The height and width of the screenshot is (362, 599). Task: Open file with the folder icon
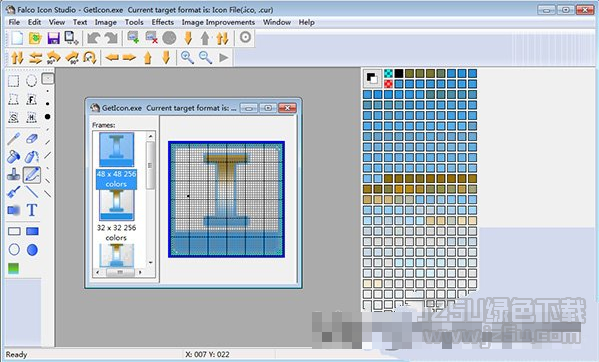[x=35, y=38]
